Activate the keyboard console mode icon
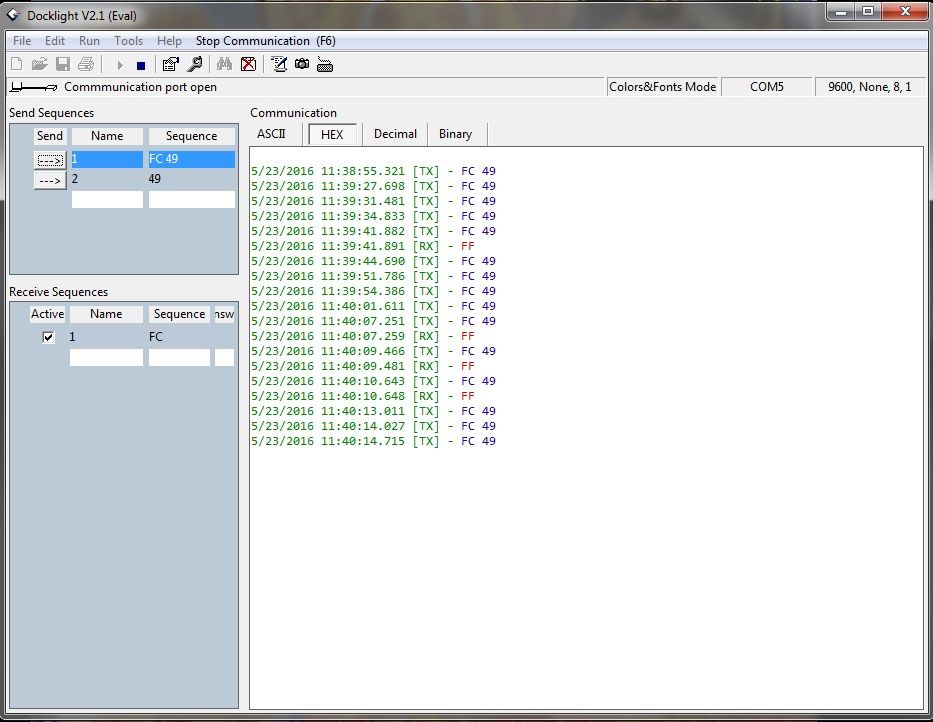This screenshot has width=933, height=722. [x=325, y=64]
